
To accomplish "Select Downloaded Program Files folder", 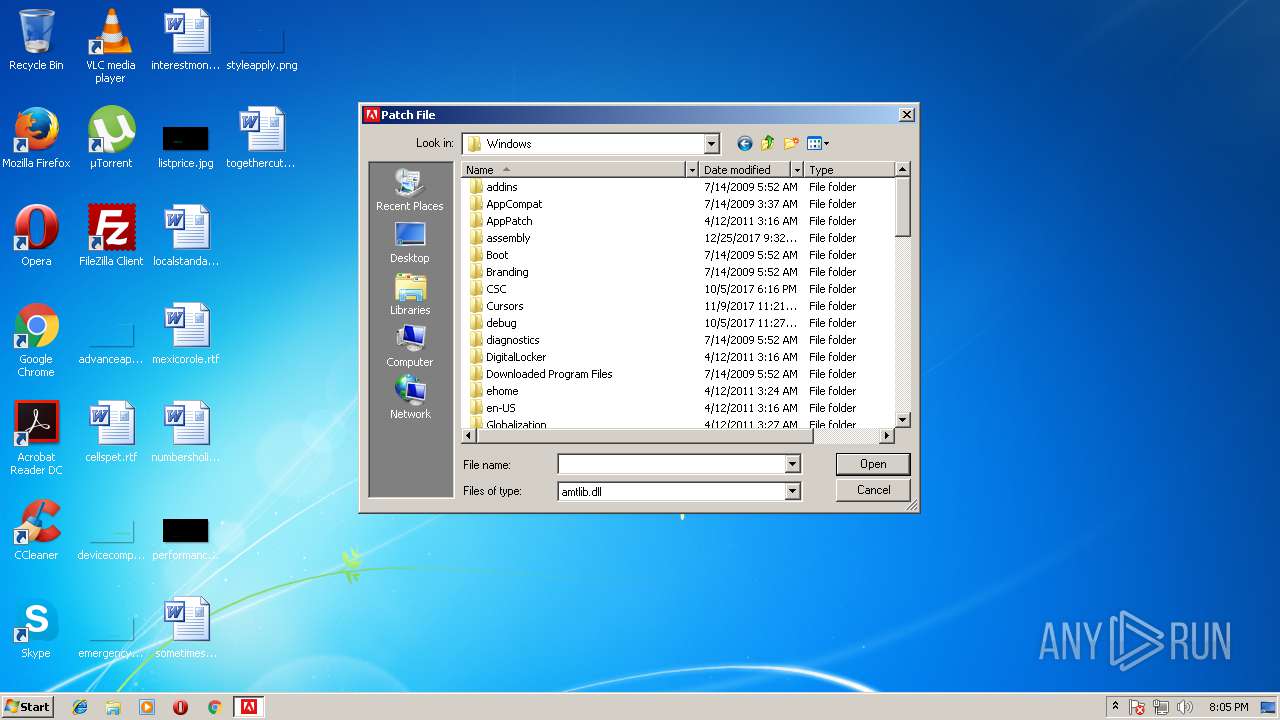I will coord(549,374).
